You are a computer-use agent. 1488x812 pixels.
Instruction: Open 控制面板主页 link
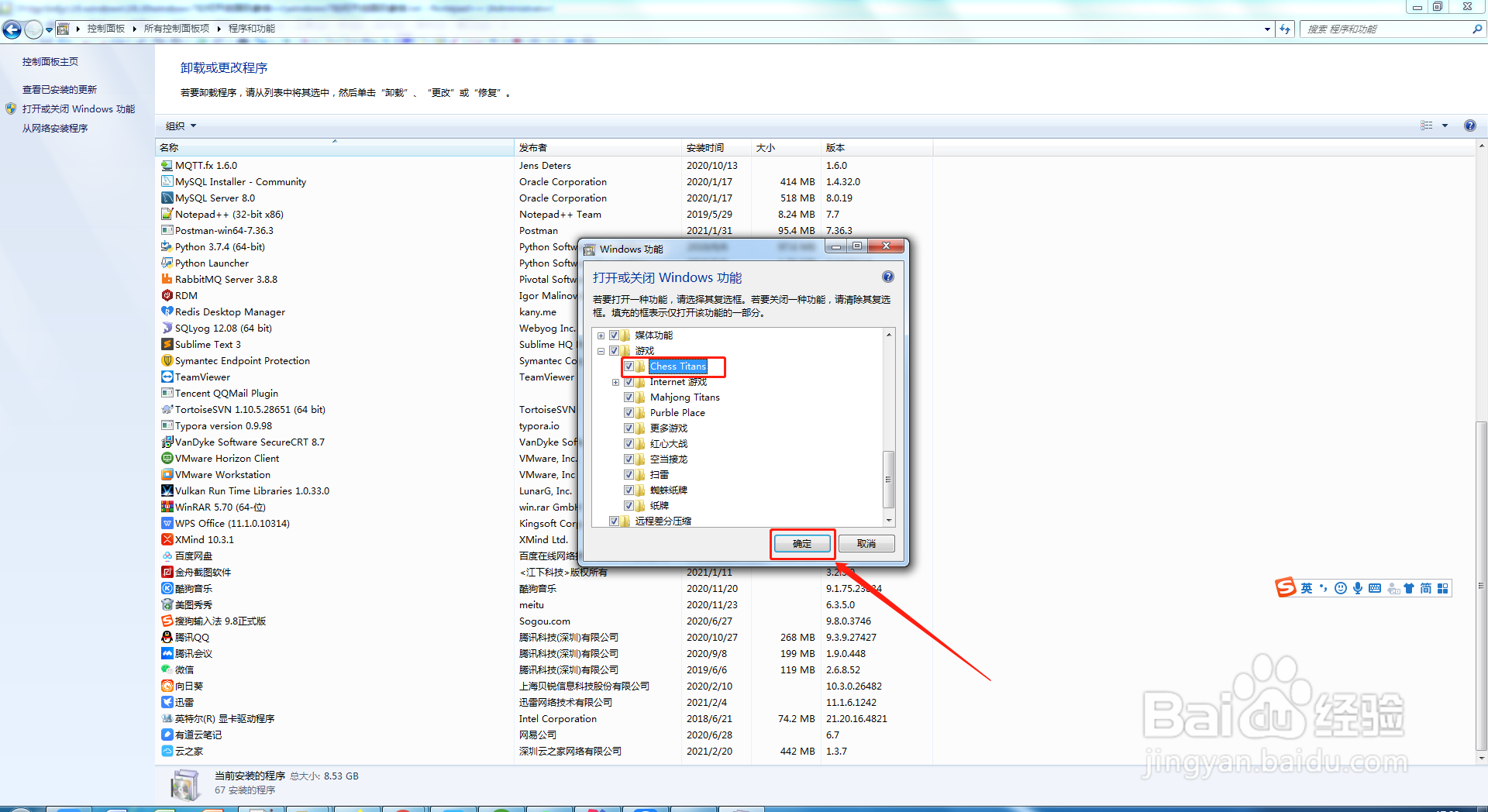[x=50, y=62]
